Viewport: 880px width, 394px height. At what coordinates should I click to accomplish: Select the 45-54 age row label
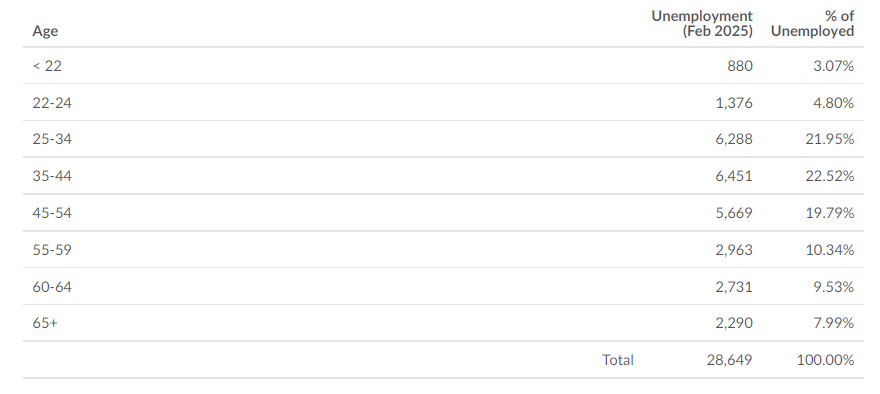(x=52, y=213)
